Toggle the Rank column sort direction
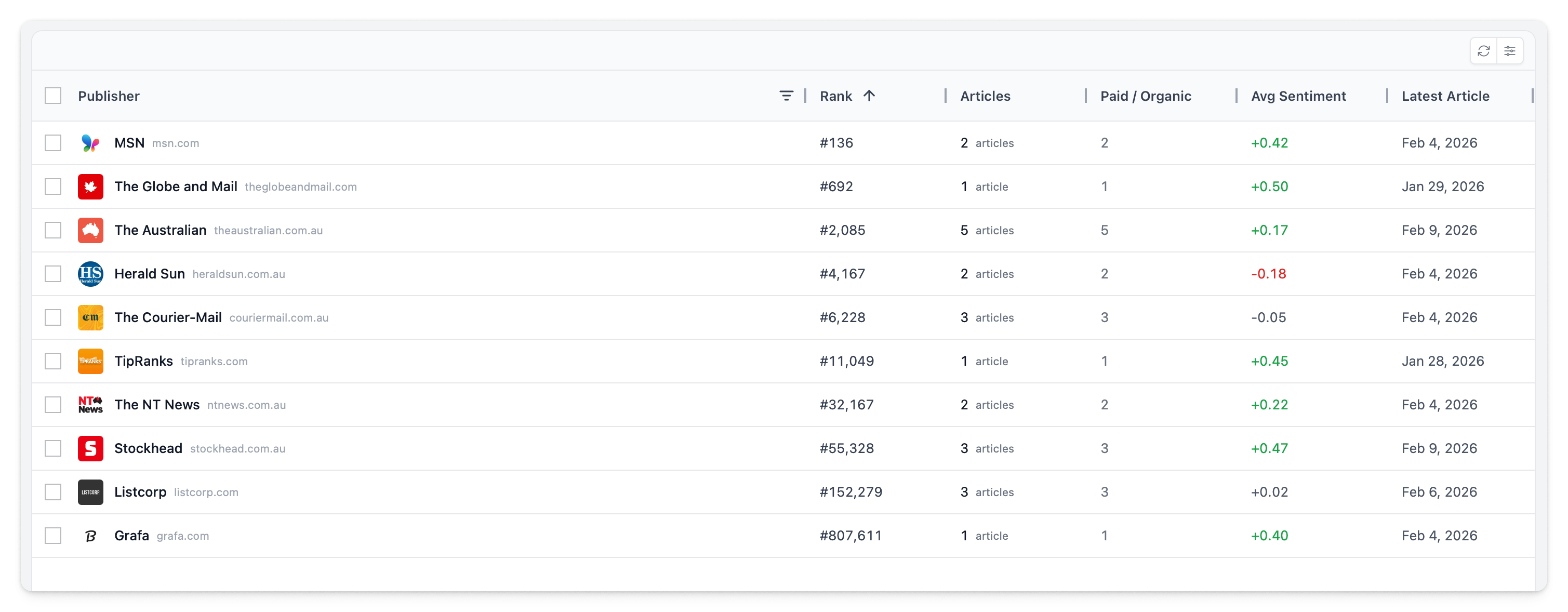 click(x=870, y=96)
